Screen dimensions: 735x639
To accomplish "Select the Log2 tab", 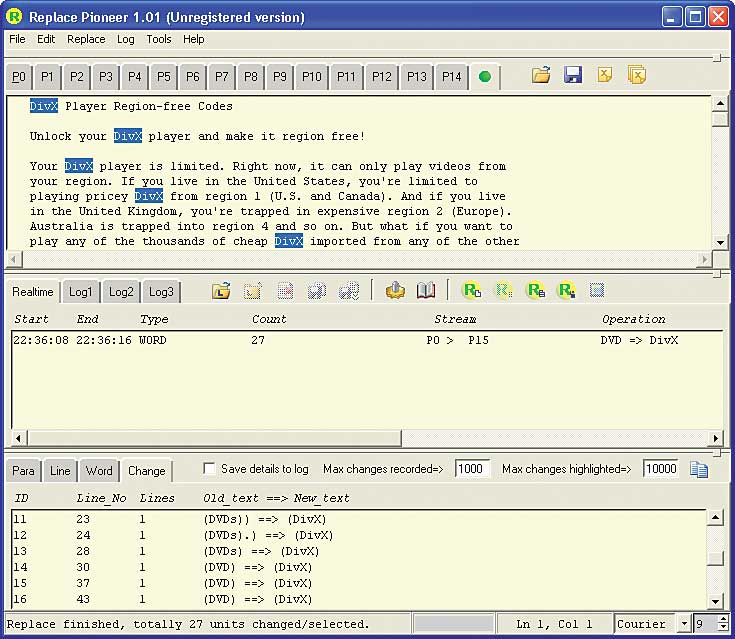I will 121,292.
